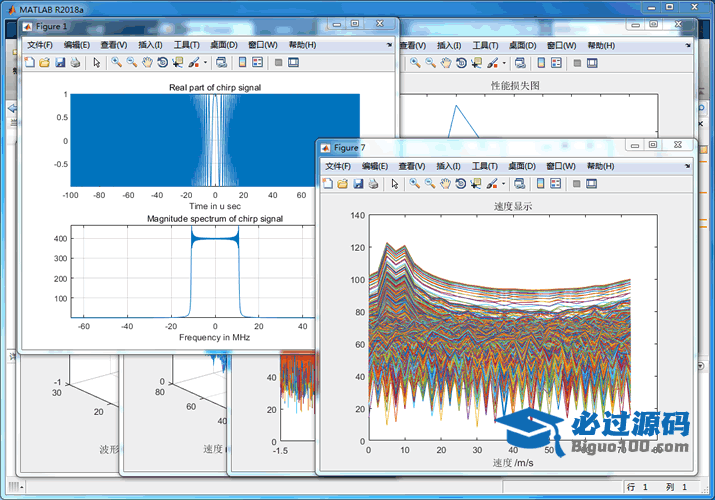This screenshot has width=715, height=500.
Task: Toggle Insert Colorbar in Figure 1 toolbar
Action: point(243,62)
